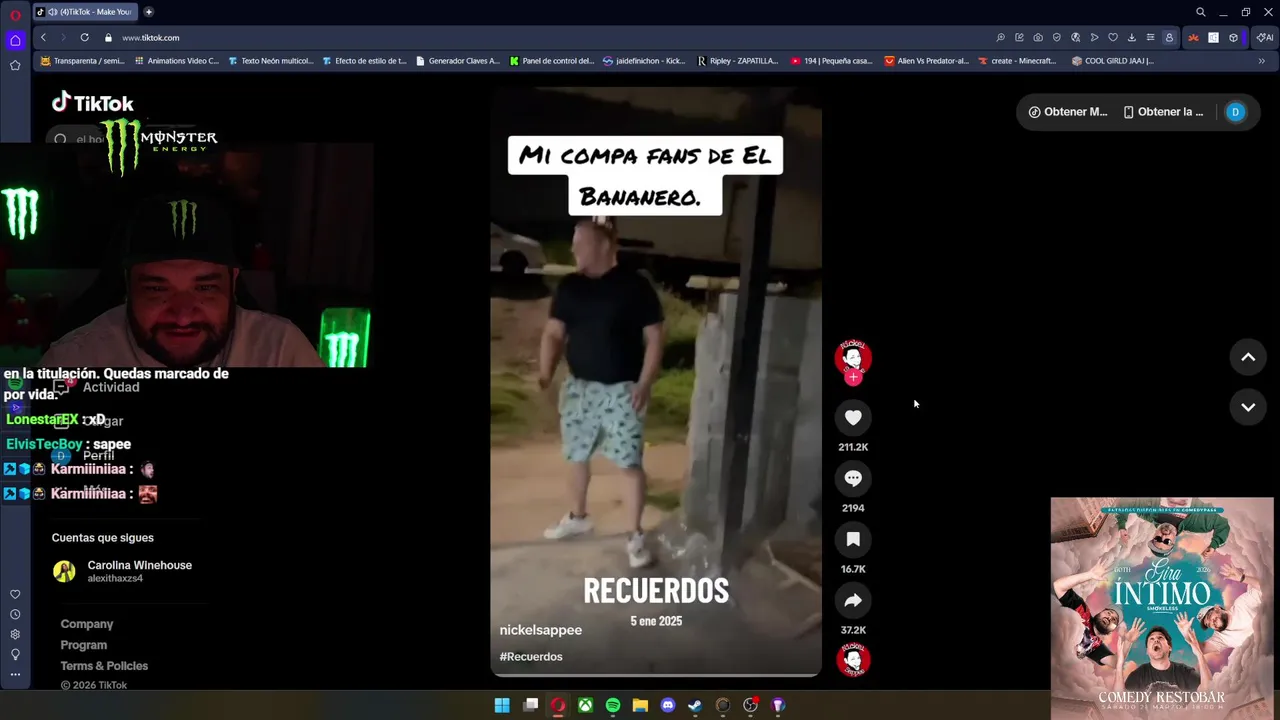This screenshot has height=720, width=1280.
Task: Open the tab search magnifier in title bar
Action: coord(1201,12)
